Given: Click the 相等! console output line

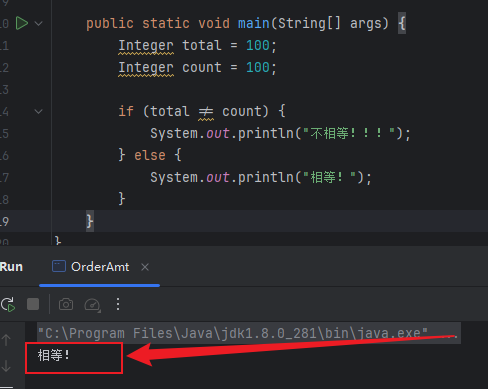Looking at the screenshot, I should pyautogui.click(x=53, y=355).
